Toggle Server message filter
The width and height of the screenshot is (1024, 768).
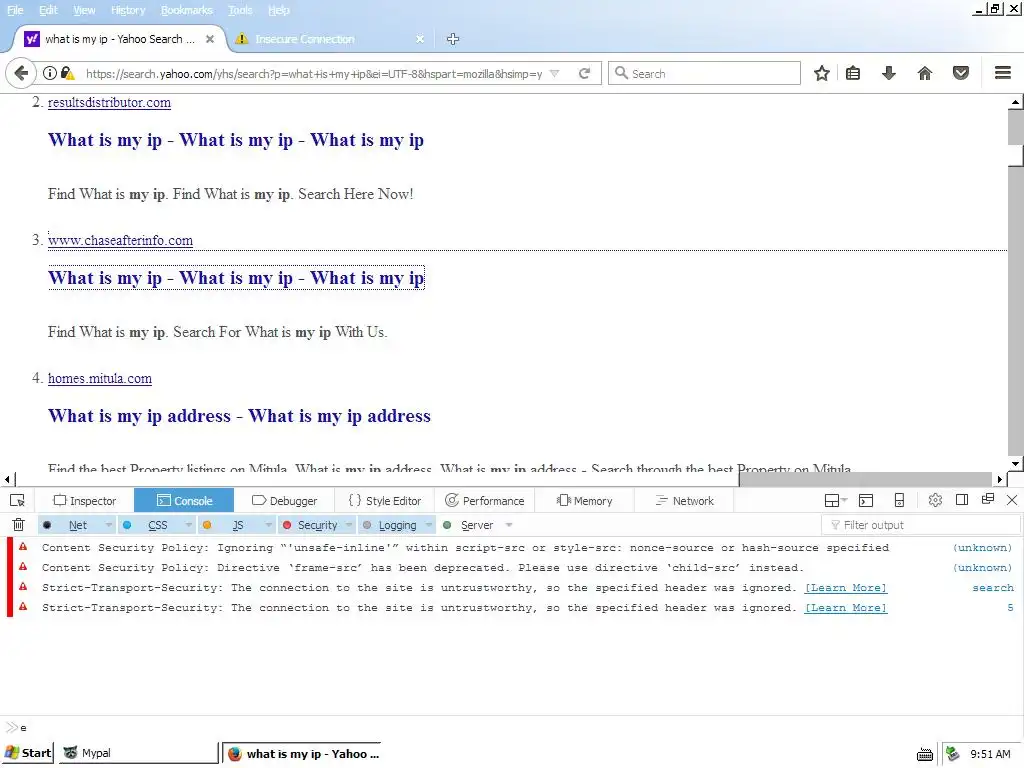pyautogui.click(x=470, y=525)
